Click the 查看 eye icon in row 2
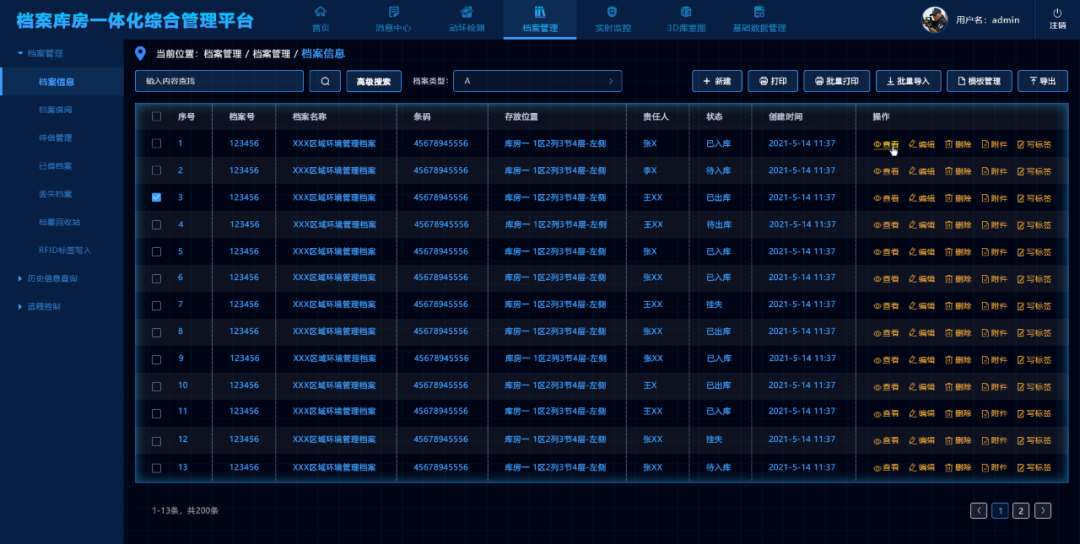The width and height of the screenshot is (1080, 544). pos(878,171)
